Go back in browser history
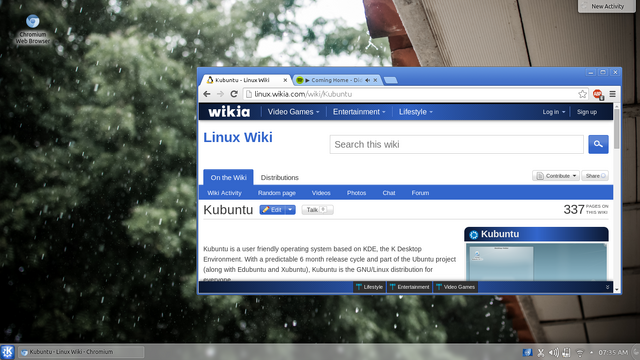This screenshot has width=640, height=360. pos(207,94)
